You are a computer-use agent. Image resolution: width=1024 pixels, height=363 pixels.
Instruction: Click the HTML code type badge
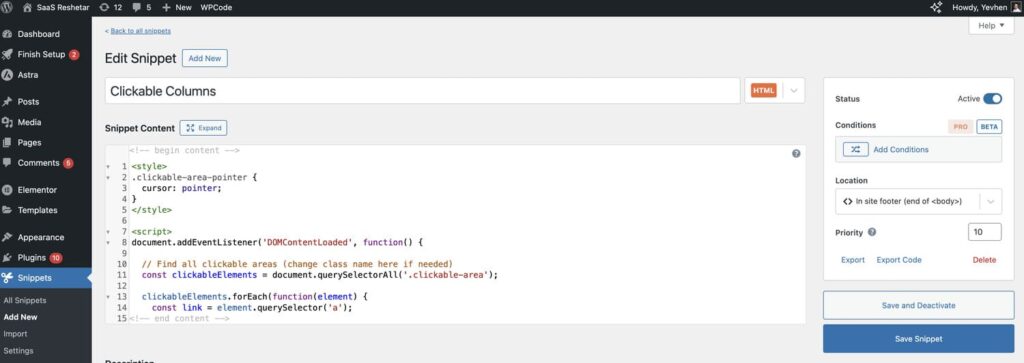click(x=763, y=91)
